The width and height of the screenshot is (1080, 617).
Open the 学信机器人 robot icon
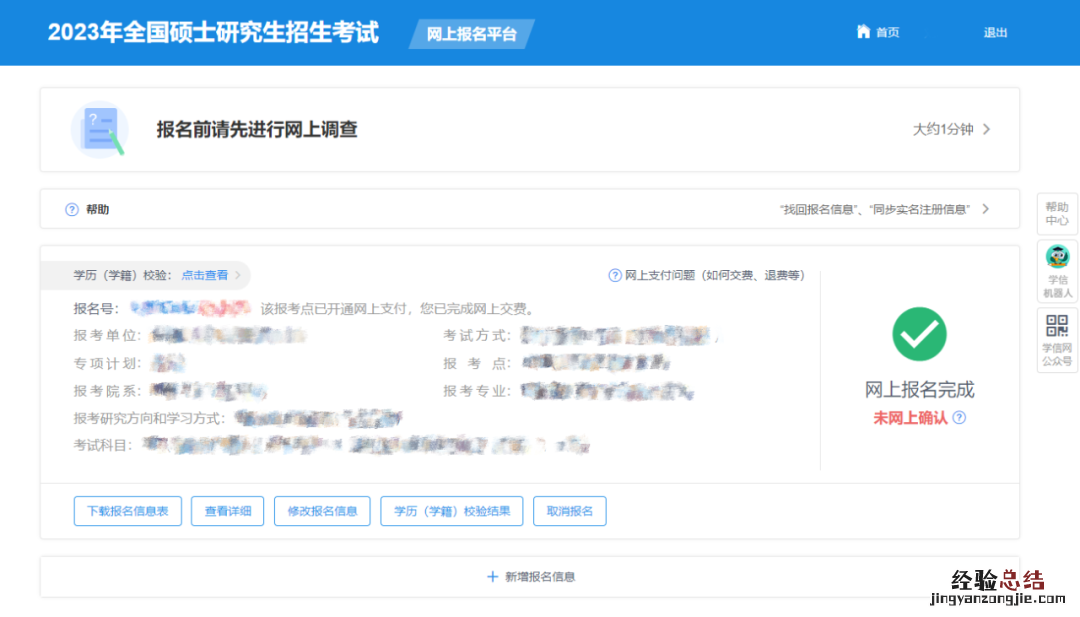click(x=1057, y=257)
